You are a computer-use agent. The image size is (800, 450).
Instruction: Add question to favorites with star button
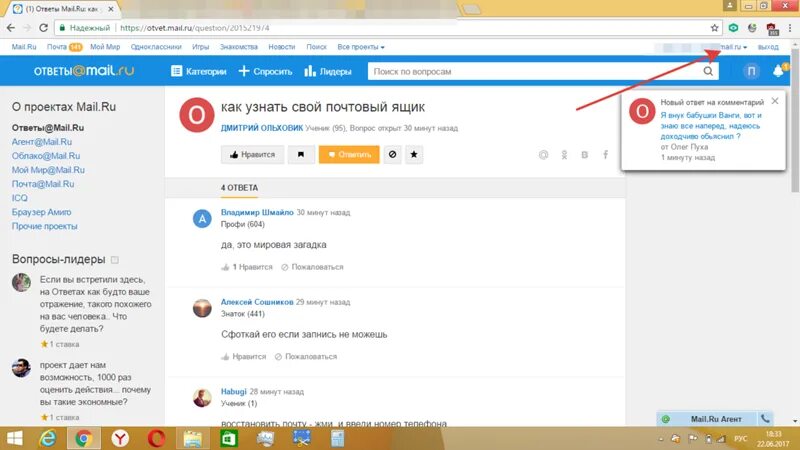pos(414,154)
